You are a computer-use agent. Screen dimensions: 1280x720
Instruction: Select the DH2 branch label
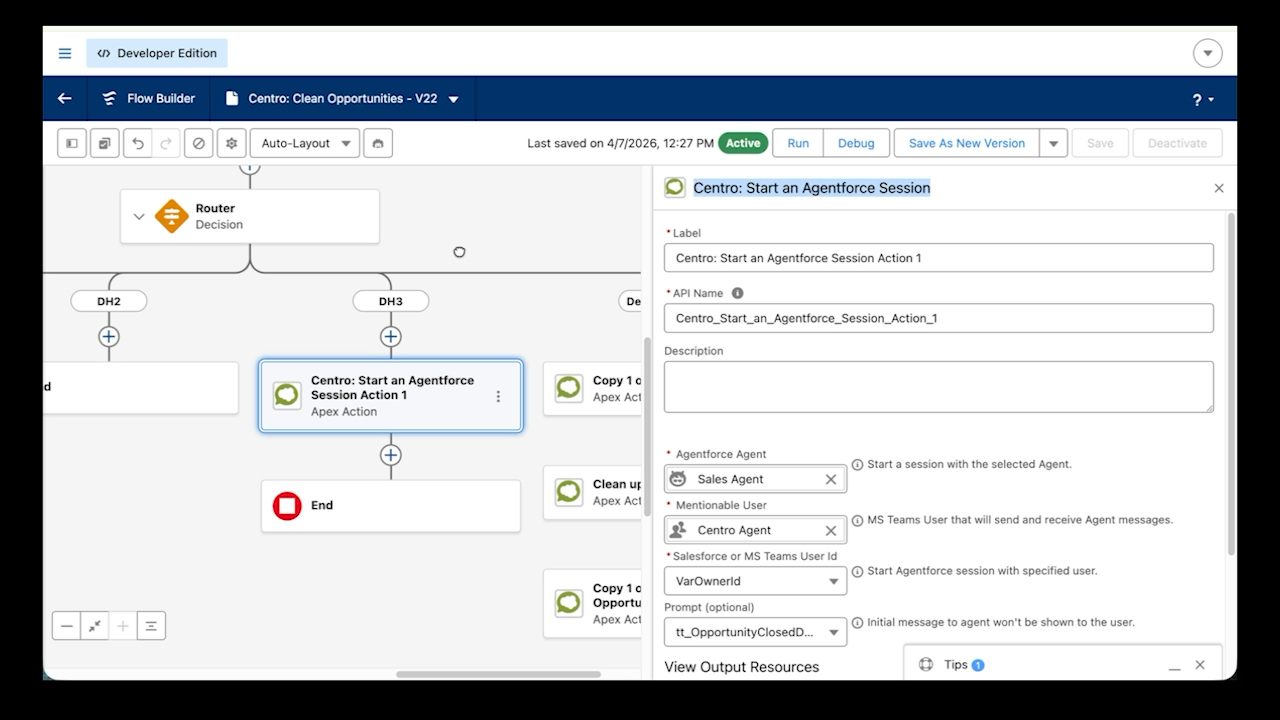pyautogui.click(x=109, y=301)
